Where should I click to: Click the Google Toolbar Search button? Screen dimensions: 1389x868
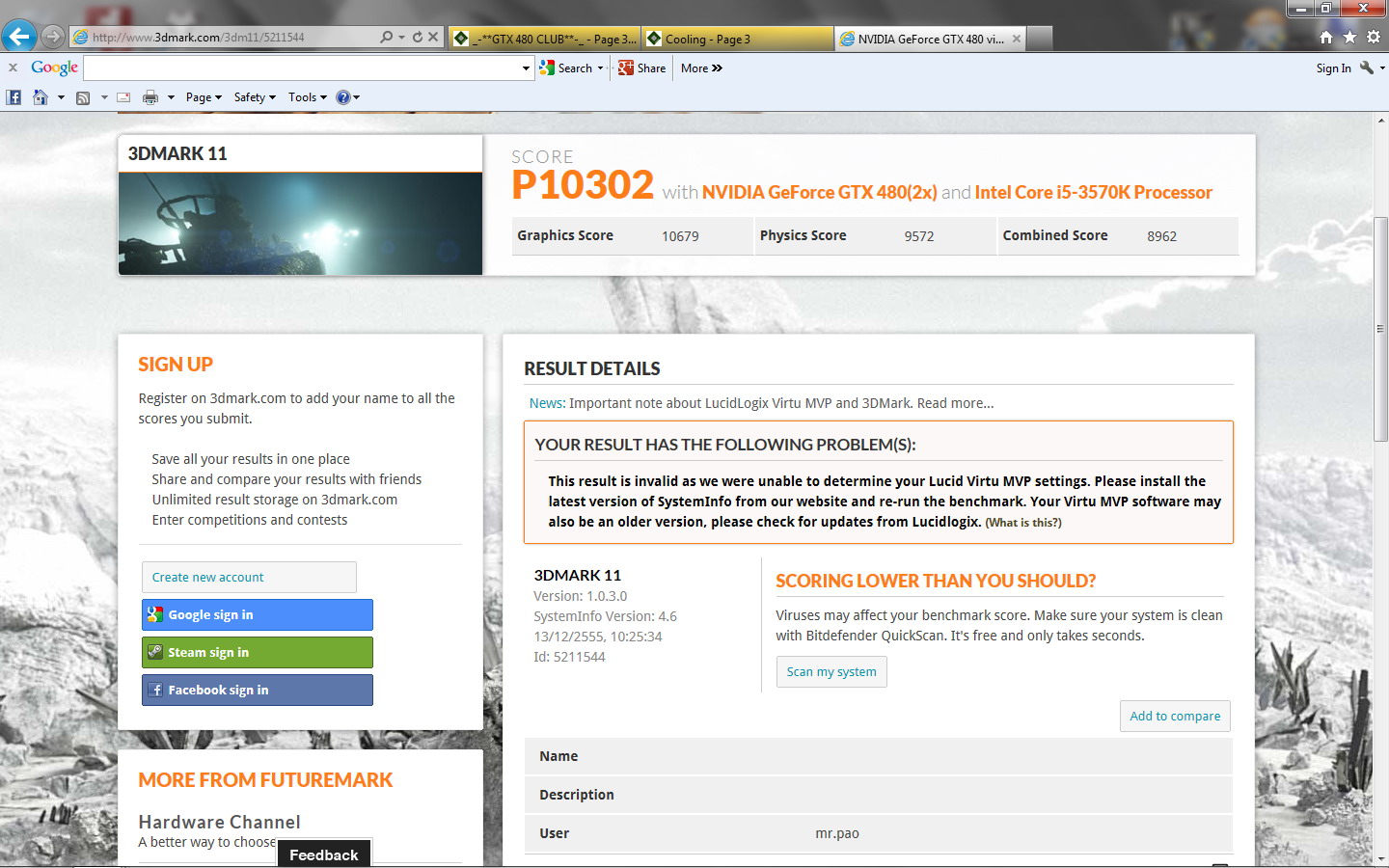pyautogui.click(x=566, y=68)
